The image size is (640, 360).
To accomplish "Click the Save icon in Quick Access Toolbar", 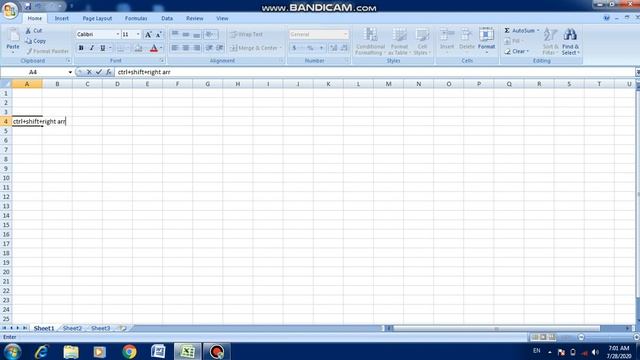I will click(x=28, y=7).
